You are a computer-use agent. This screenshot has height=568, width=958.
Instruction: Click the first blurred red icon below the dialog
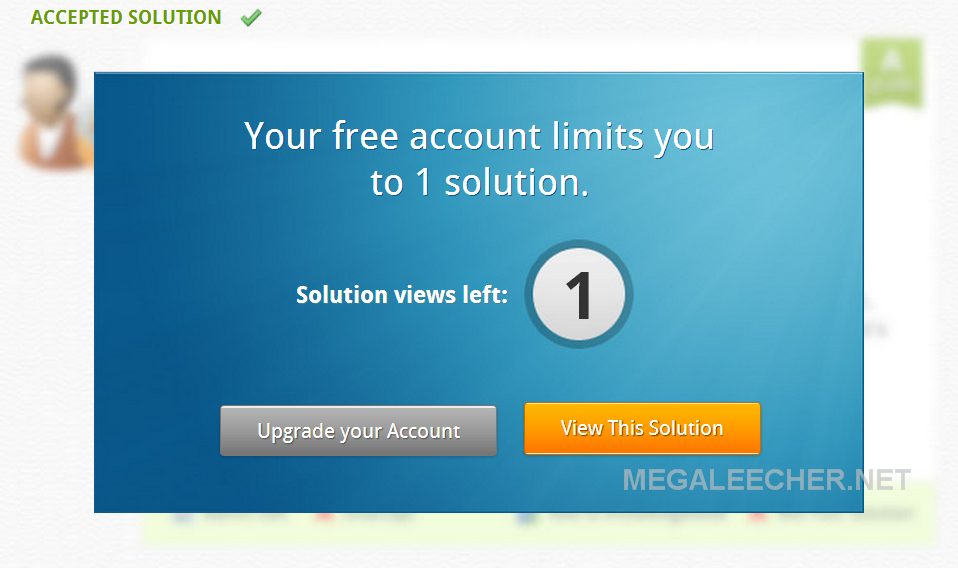[325, 518]
